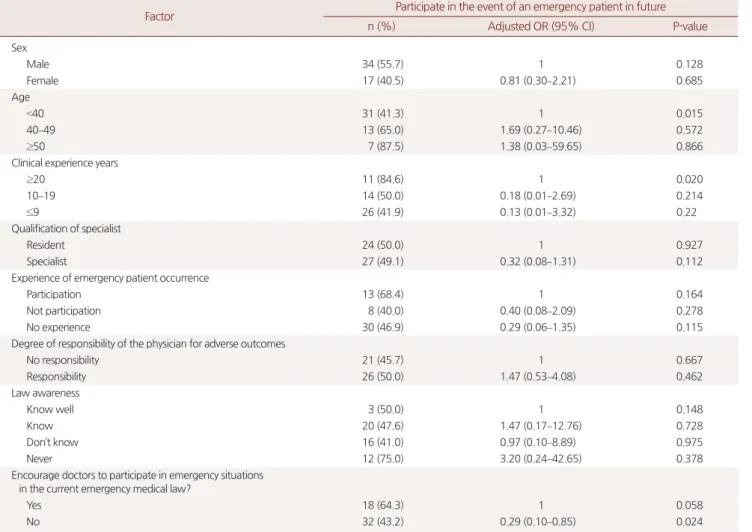This screenshot has width=752, height=532.
Task: Select the 'Factor' column header
Action: (159, 16)
